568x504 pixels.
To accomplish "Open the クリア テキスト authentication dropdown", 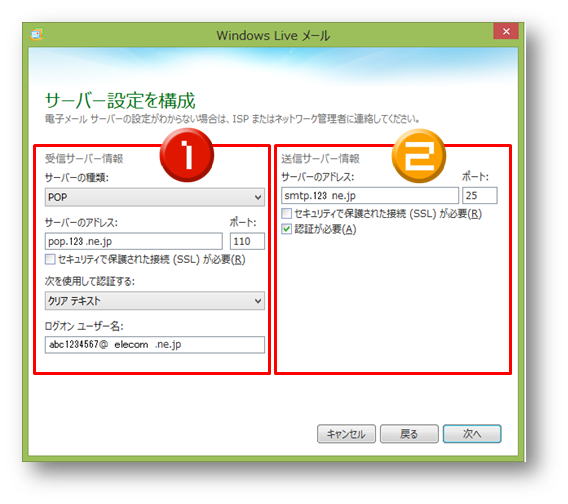I will pyautogui.click(x=155, y=301).
